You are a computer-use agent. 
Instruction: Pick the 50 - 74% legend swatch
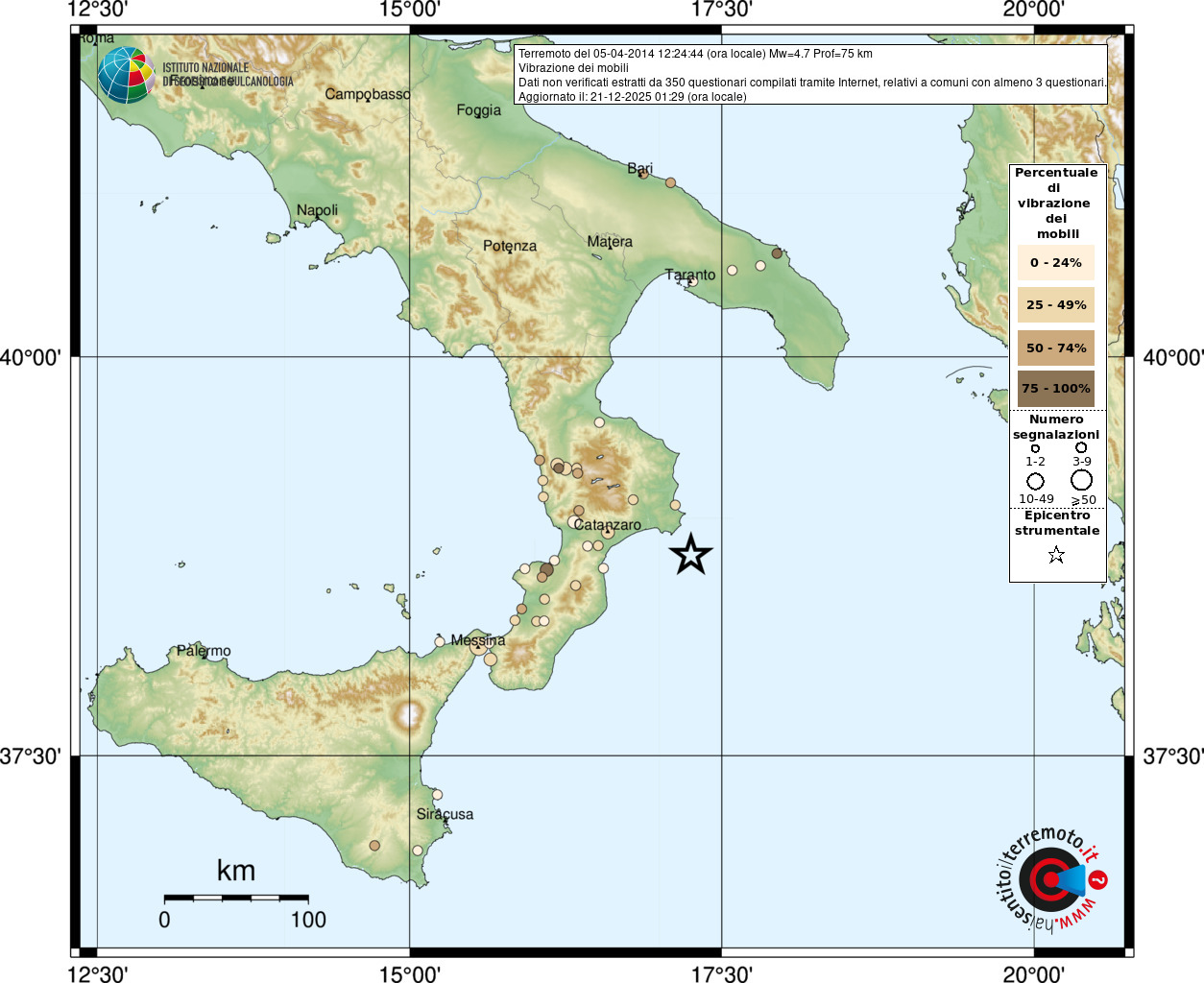1056,348
